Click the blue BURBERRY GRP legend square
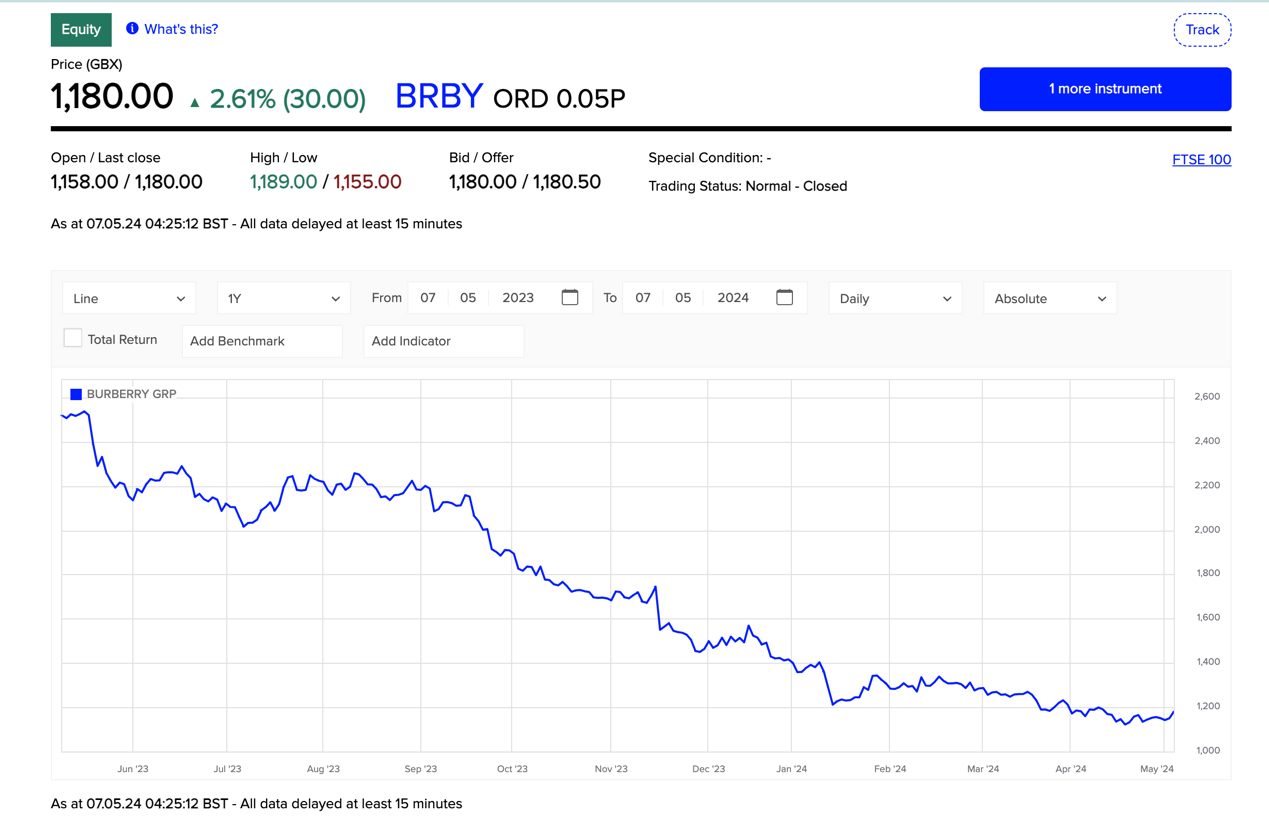 [x=76, y=394]
